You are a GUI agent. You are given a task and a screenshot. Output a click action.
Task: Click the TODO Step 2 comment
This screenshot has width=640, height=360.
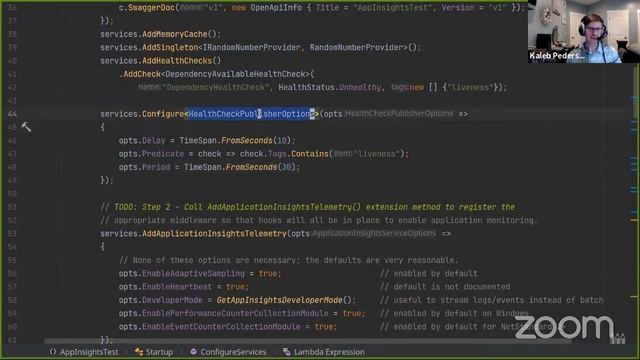pos(307,207)
